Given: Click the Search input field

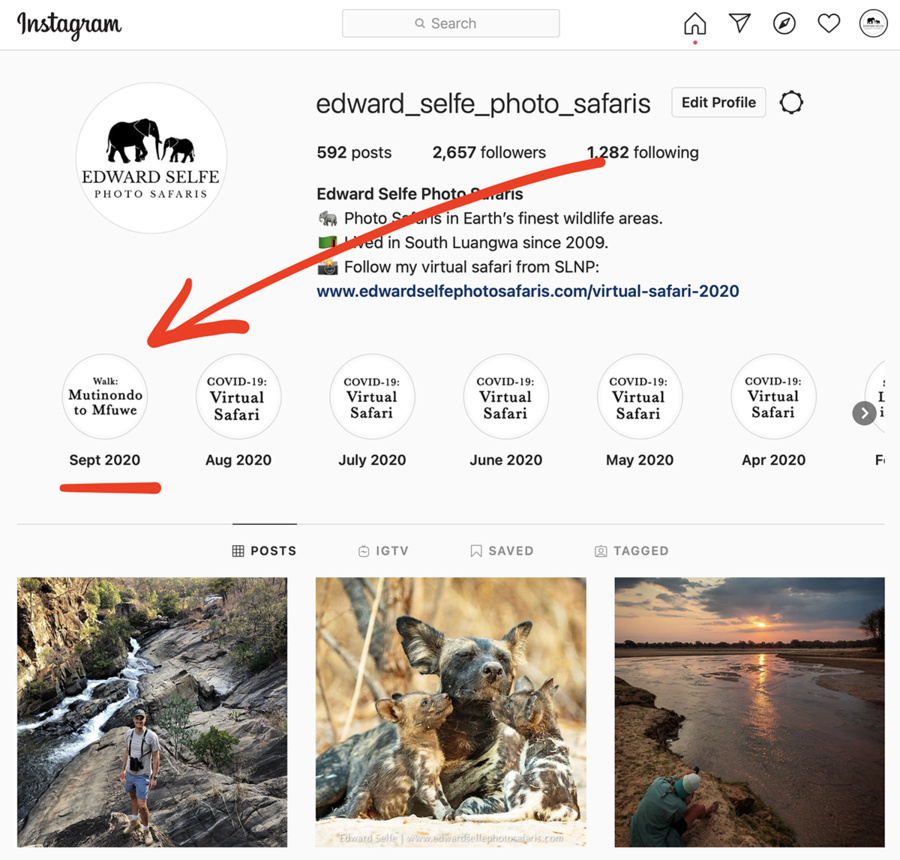Looking at the screenshot, I should click(x=451, y=24).
